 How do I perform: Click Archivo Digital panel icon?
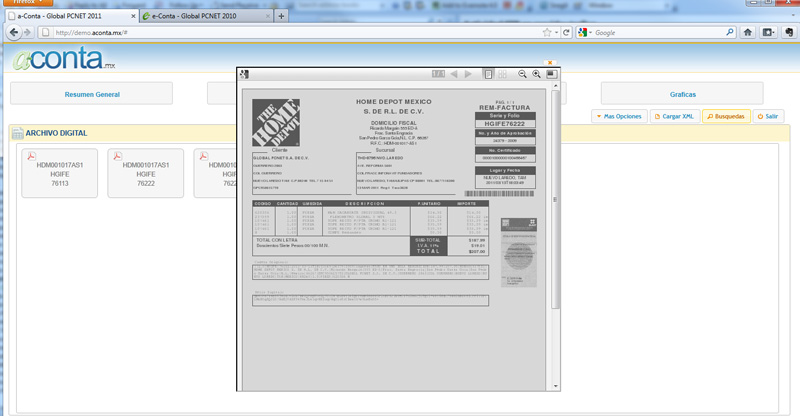(17, 133)
